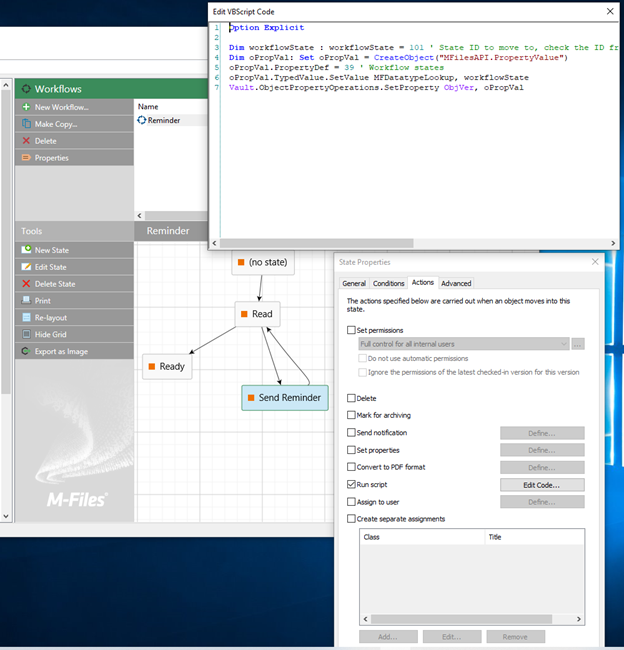The width and height of the screenshot is (624, 650).
Task: Click the New State icon
Action: coord(26,250)
